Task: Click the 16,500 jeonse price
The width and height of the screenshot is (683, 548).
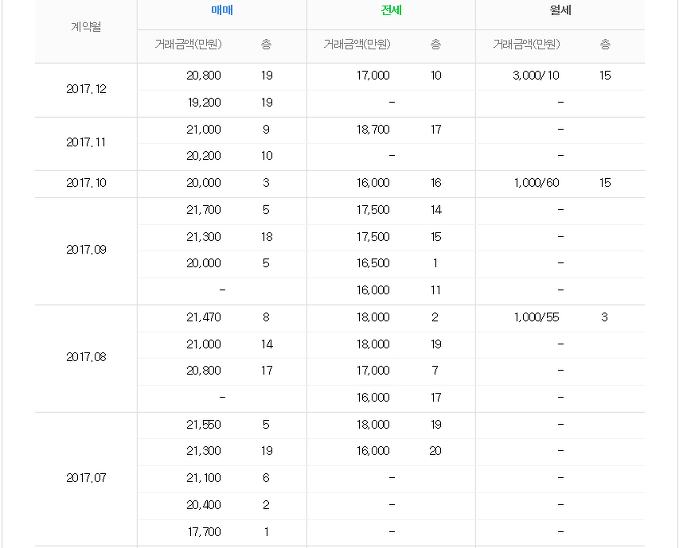Action: 373,263
